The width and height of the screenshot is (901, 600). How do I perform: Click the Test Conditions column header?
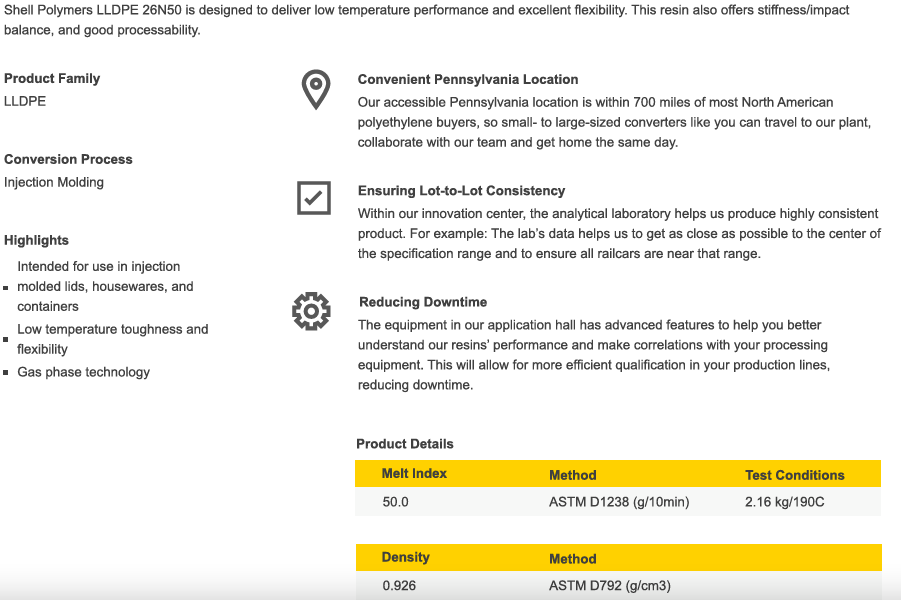794,475
